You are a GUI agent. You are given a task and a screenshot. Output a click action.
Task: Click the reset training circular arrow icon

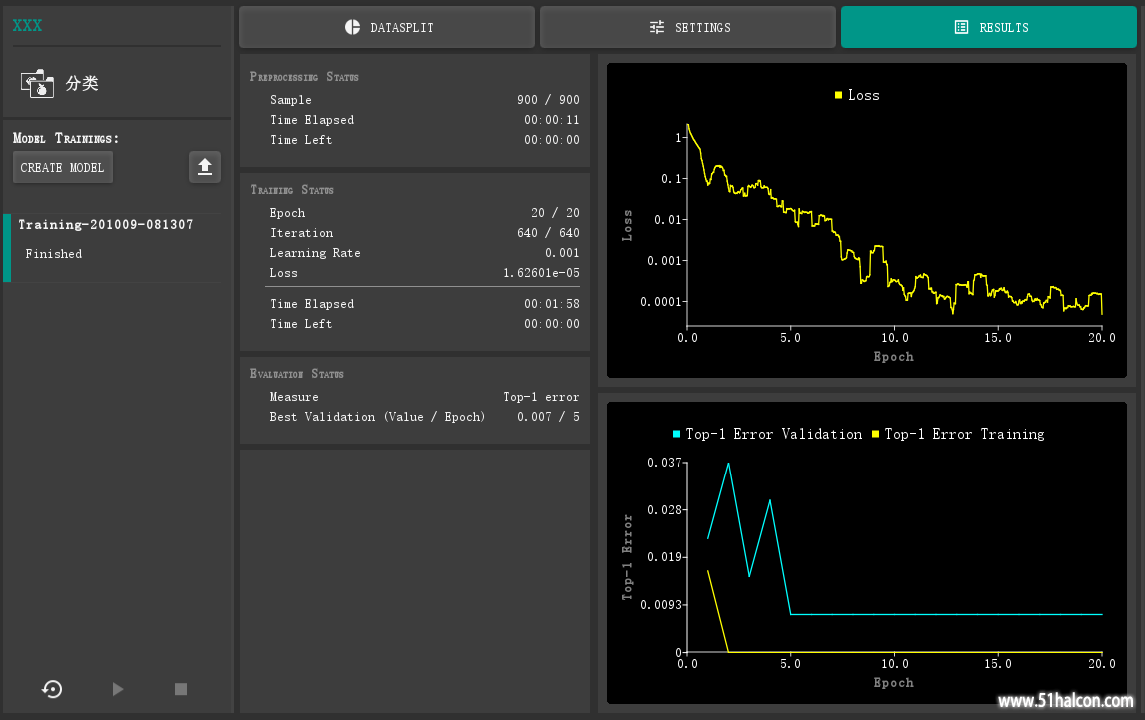52,689
